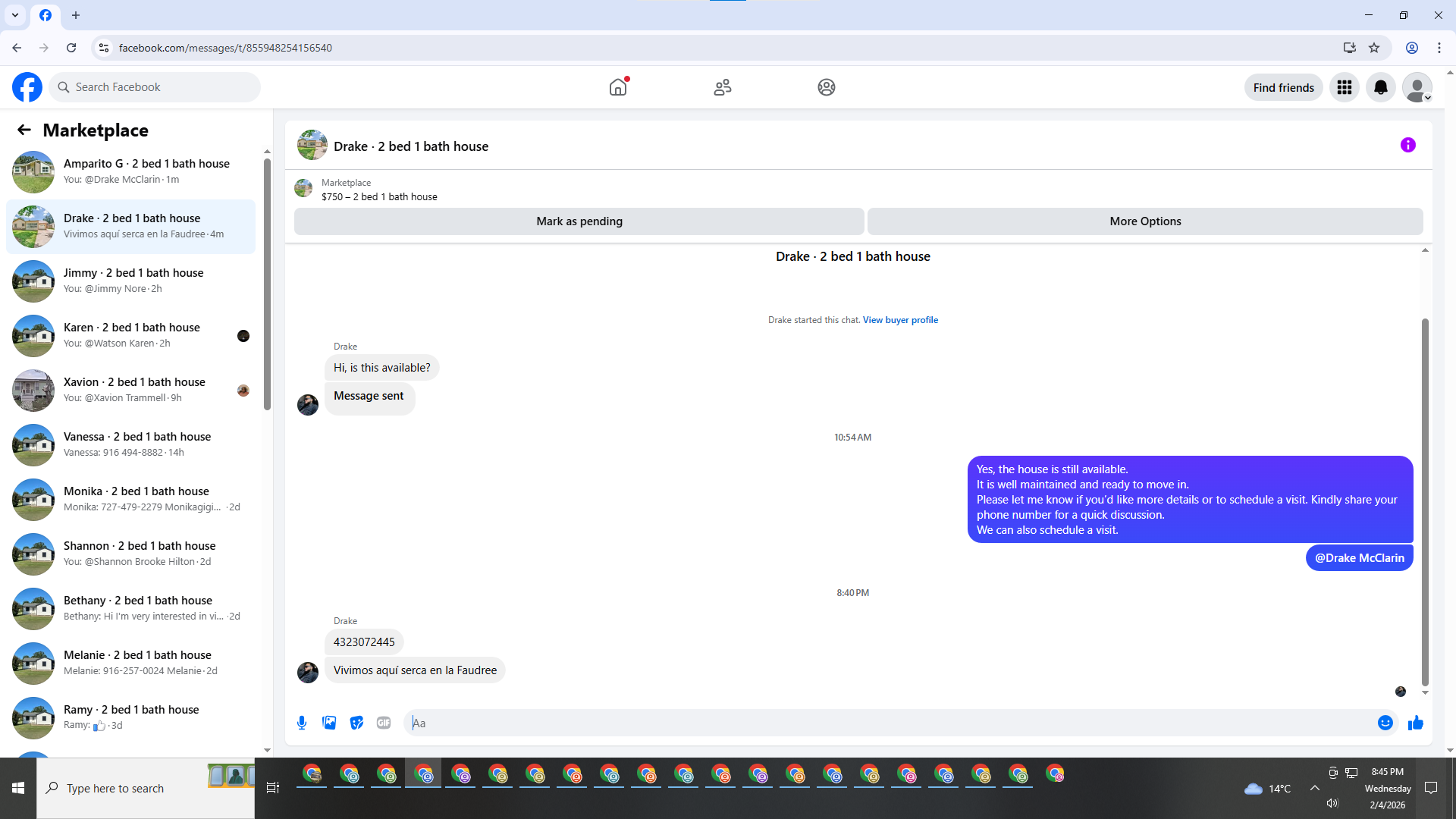Open the Vanessa 2 bed 1 bath house chat

pyautogui.click(x=136, y=444)
